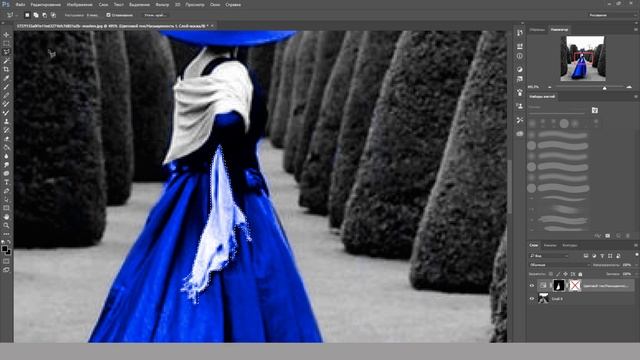Hide the Hue/Saturation adjustment layer

pos(532,286)
